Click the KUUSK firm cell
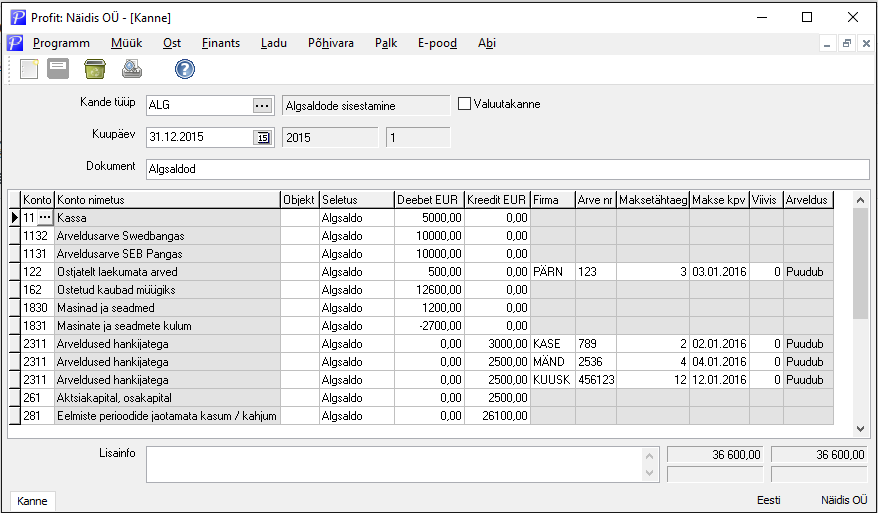The image size is (878, 513). point(553,379)
